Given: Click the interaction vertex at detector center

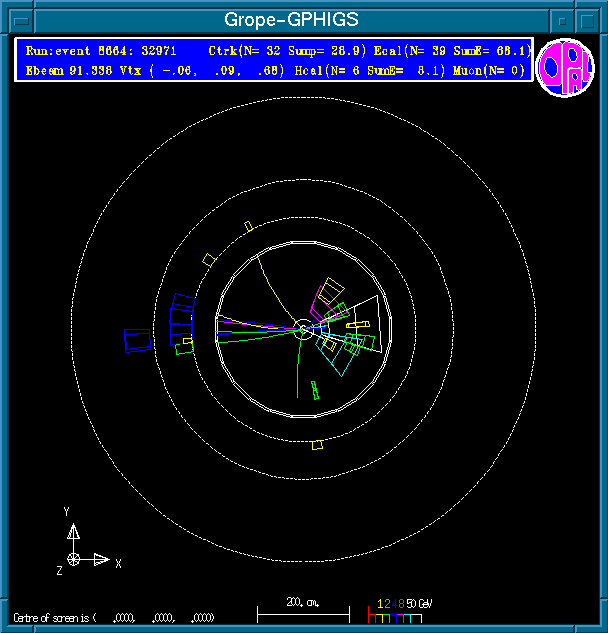Looking at the screenshot, I should (x=303, y=327).
